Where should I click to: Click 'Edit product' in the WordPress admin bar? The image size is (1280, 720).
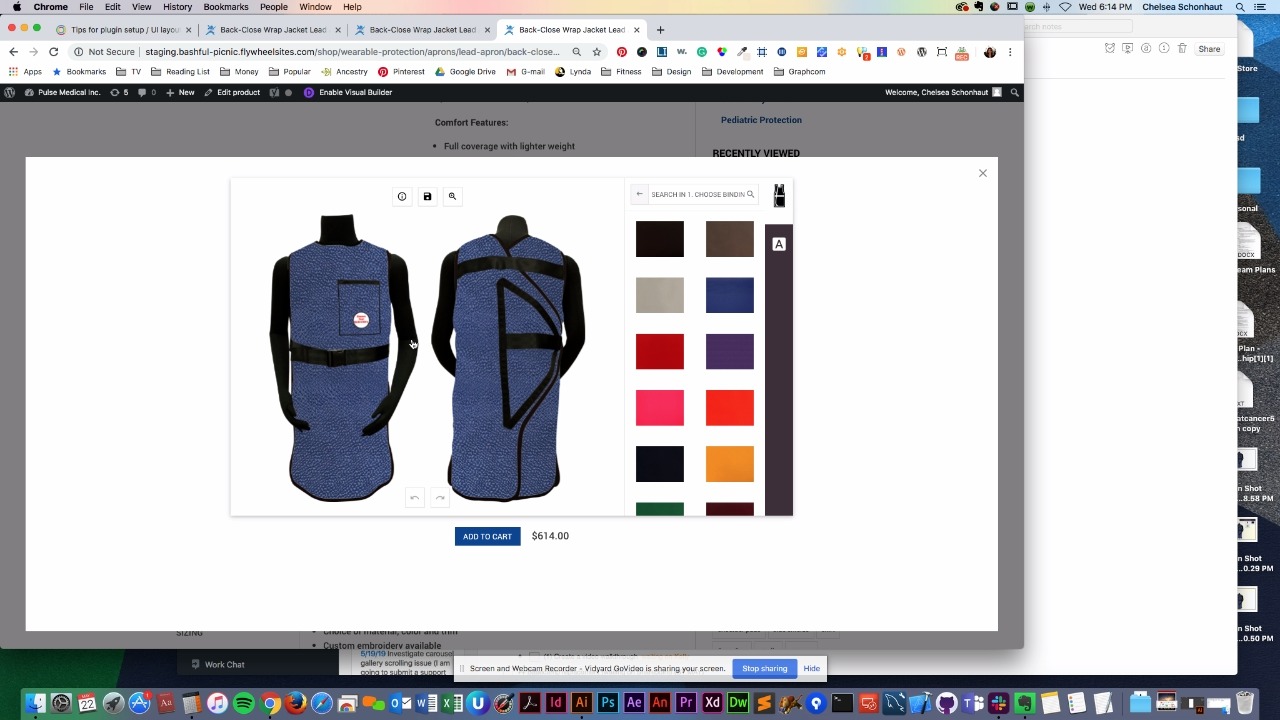point(232,92)
